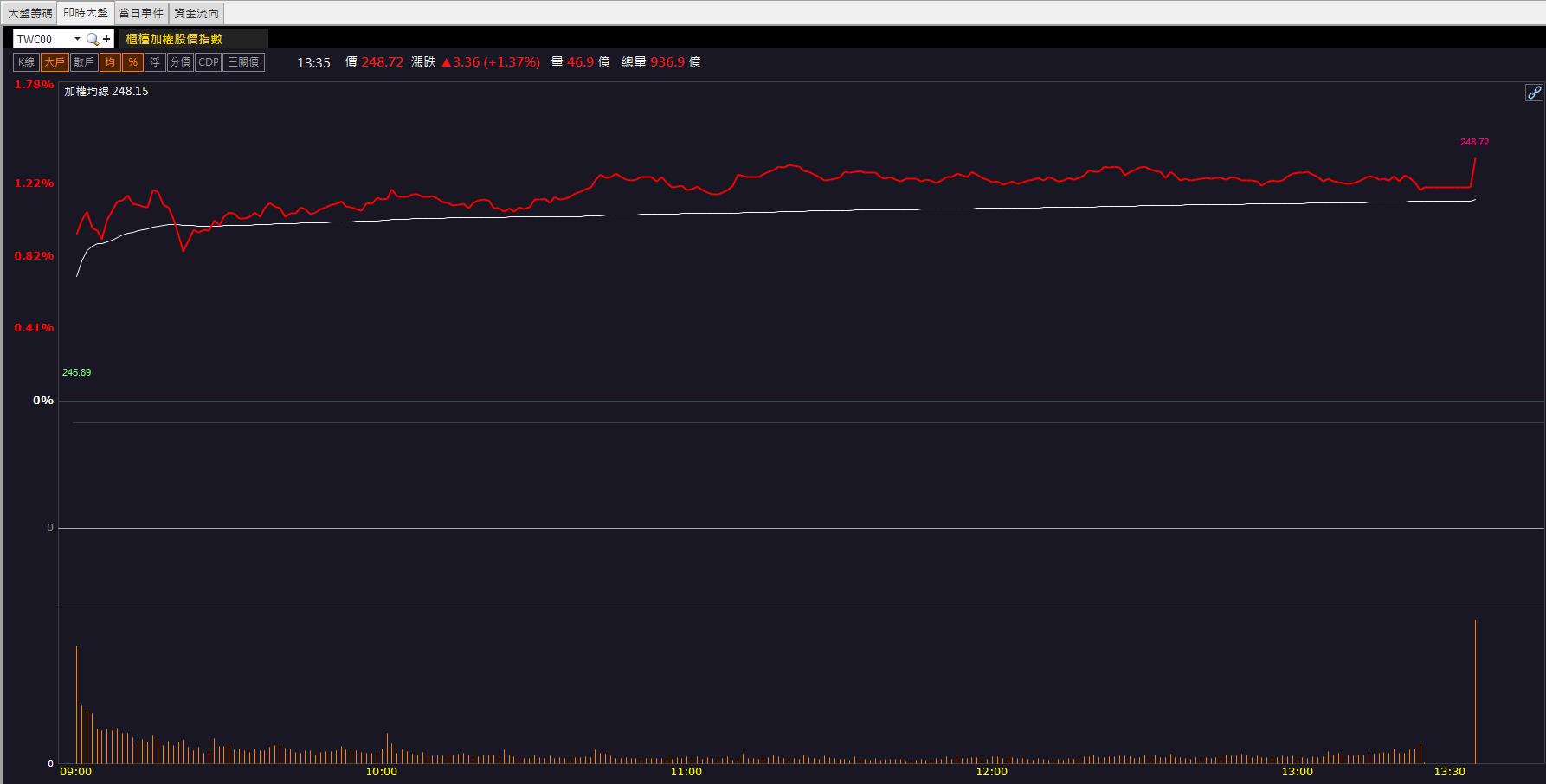Switch to the 即時大盤 tab
Screen dimensions: 1546x784
tap(86, 13)
